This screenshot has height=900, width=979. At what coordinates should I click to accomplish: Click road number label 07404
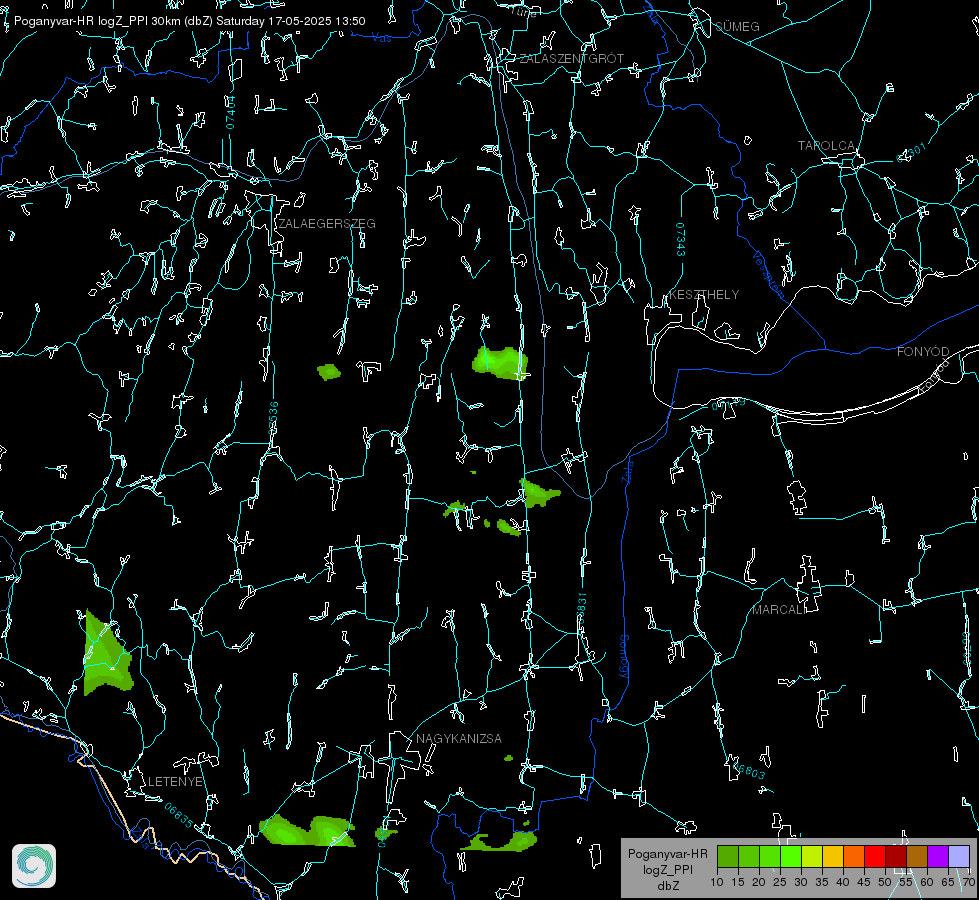(x=230, y=112)
